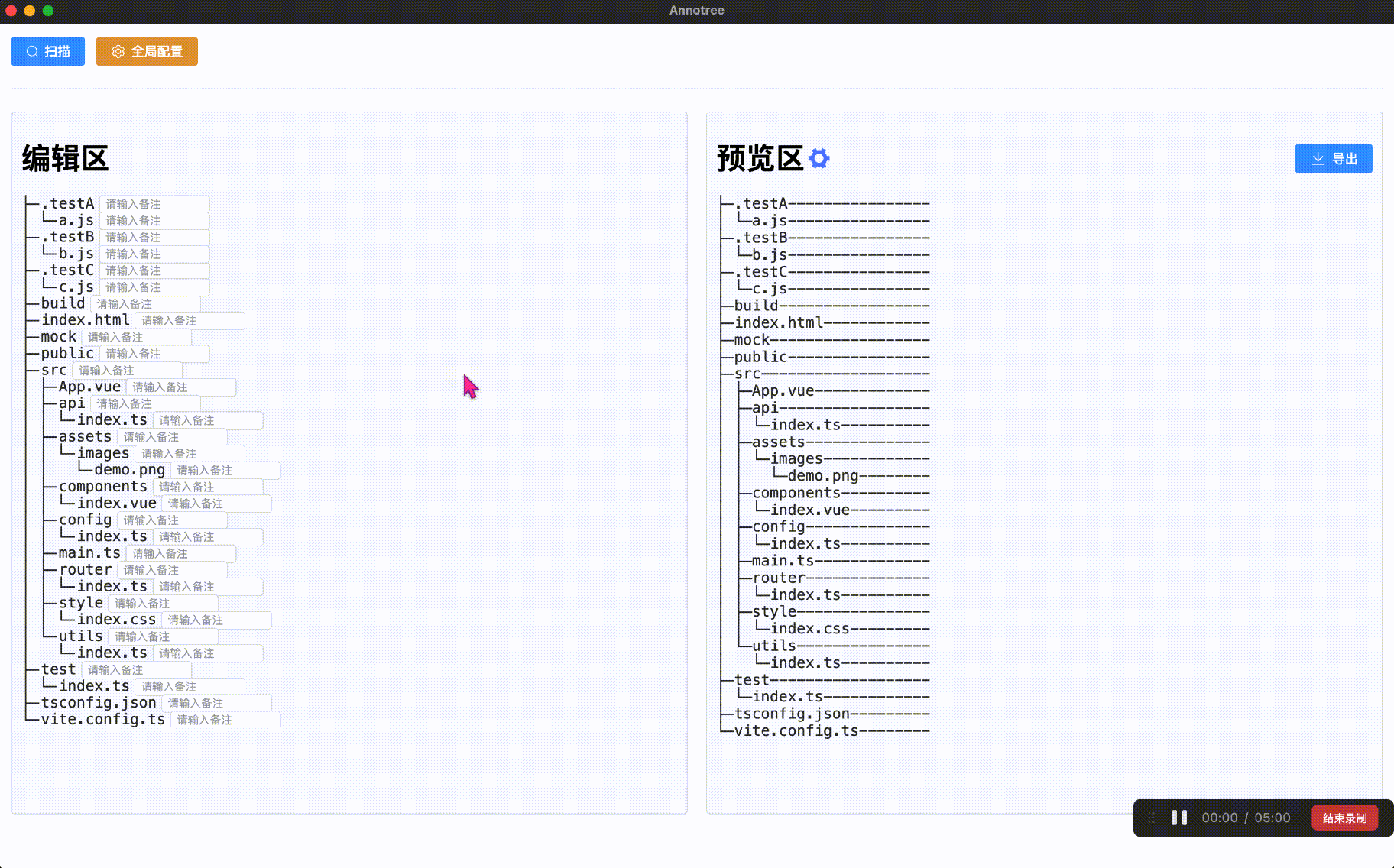Stop recording by clicking 结束录制
This screenshot has width=1394, height=868.
(x=1344, y=817)
